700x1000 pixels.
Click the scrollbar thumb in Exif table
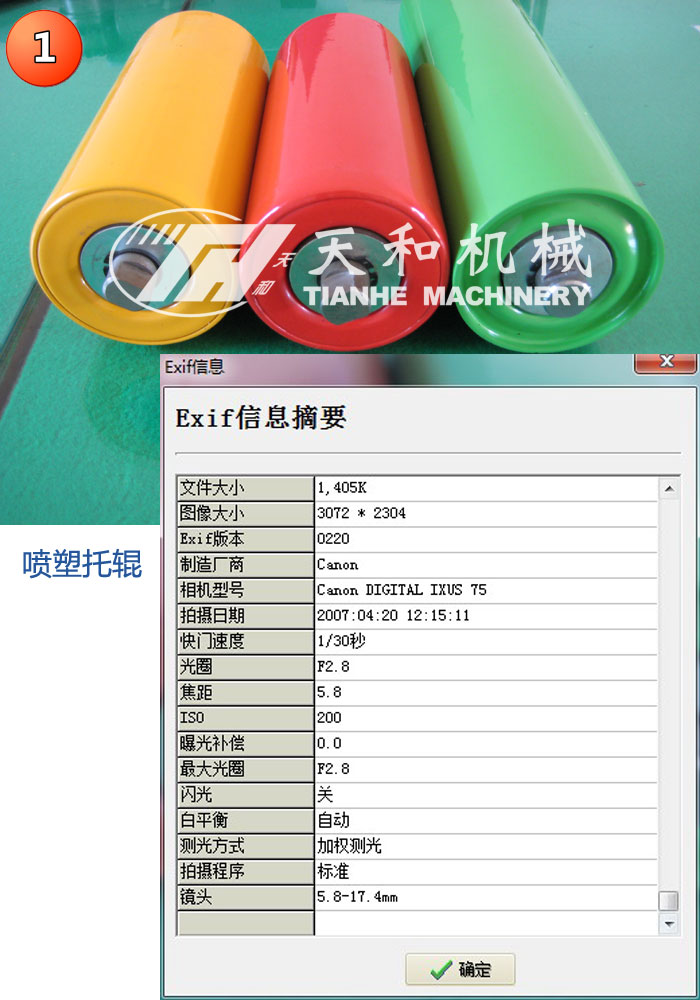669,900
